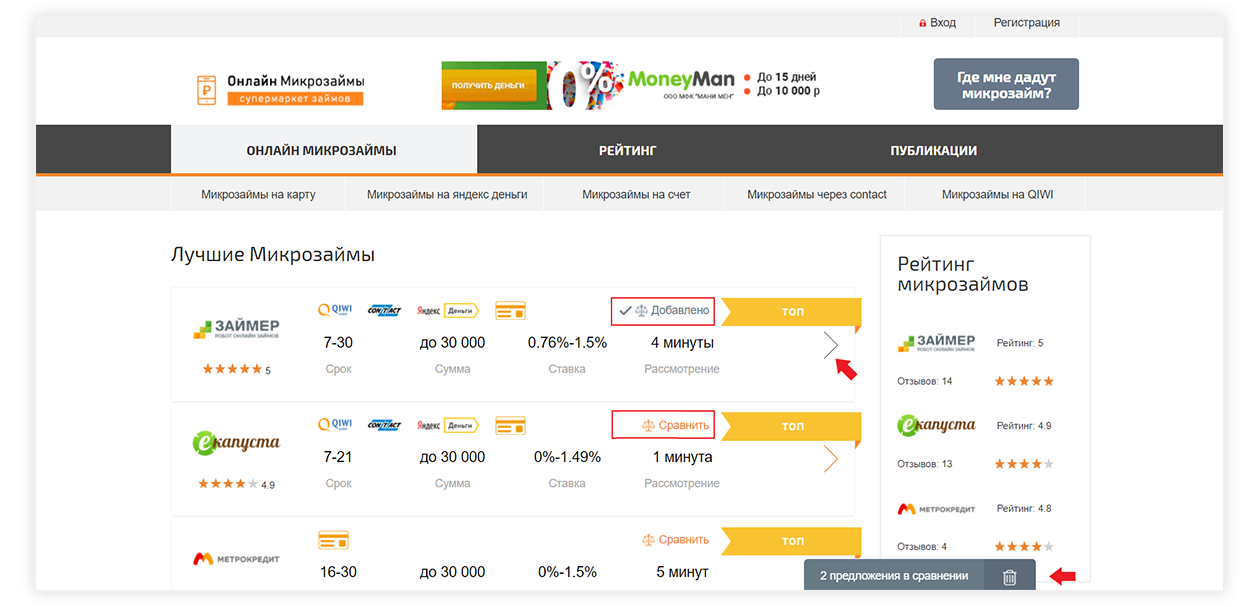Open the Рейтинг tab
The image size is (1258, 607).
click(627, 151)
